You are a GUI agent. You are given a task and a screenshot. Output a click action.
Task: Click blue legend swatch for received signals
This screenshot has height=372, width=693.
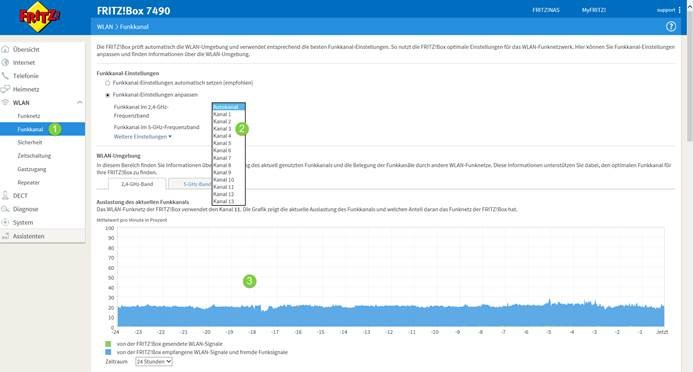(108, 352)
